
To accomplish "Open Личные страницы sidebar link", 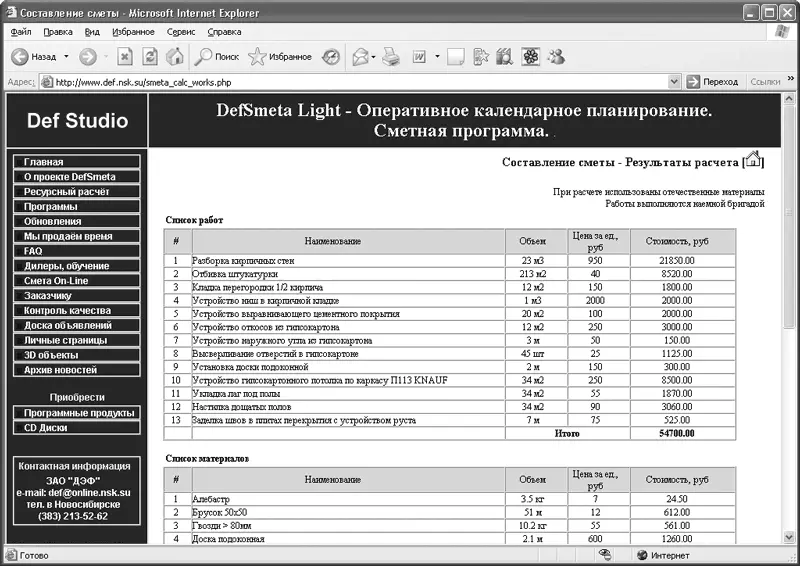I will pyautogui.click(x=77, y=339).
